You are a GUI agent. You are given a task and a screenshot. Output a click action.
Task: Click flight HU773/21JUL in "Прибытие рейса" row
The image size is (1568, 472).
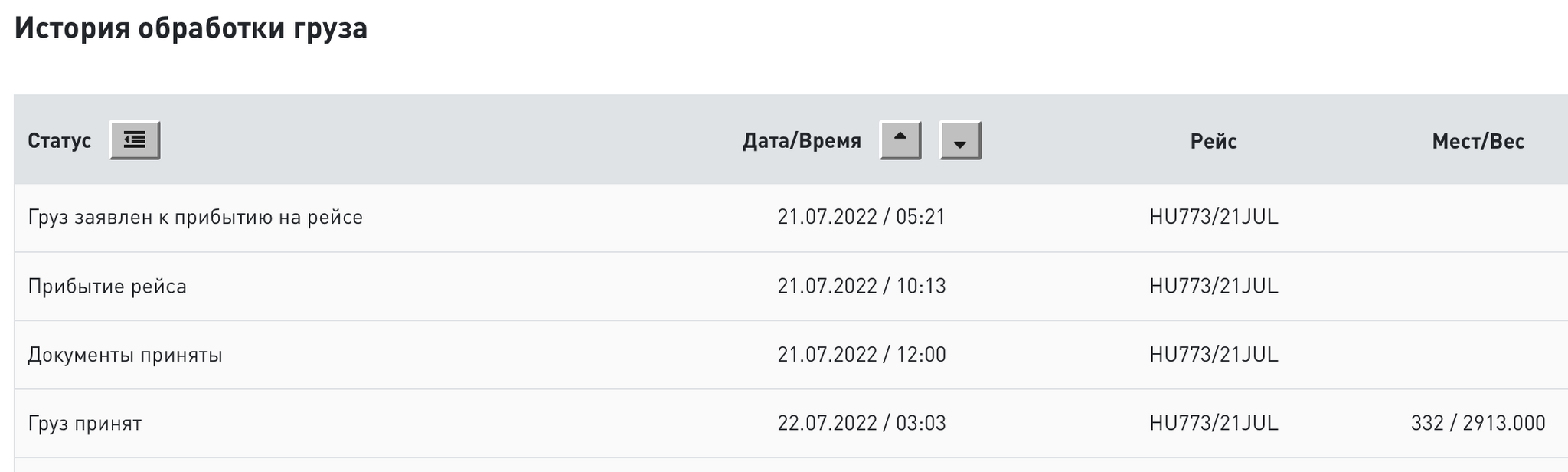pyautogui.click(x=1214, y=286)
